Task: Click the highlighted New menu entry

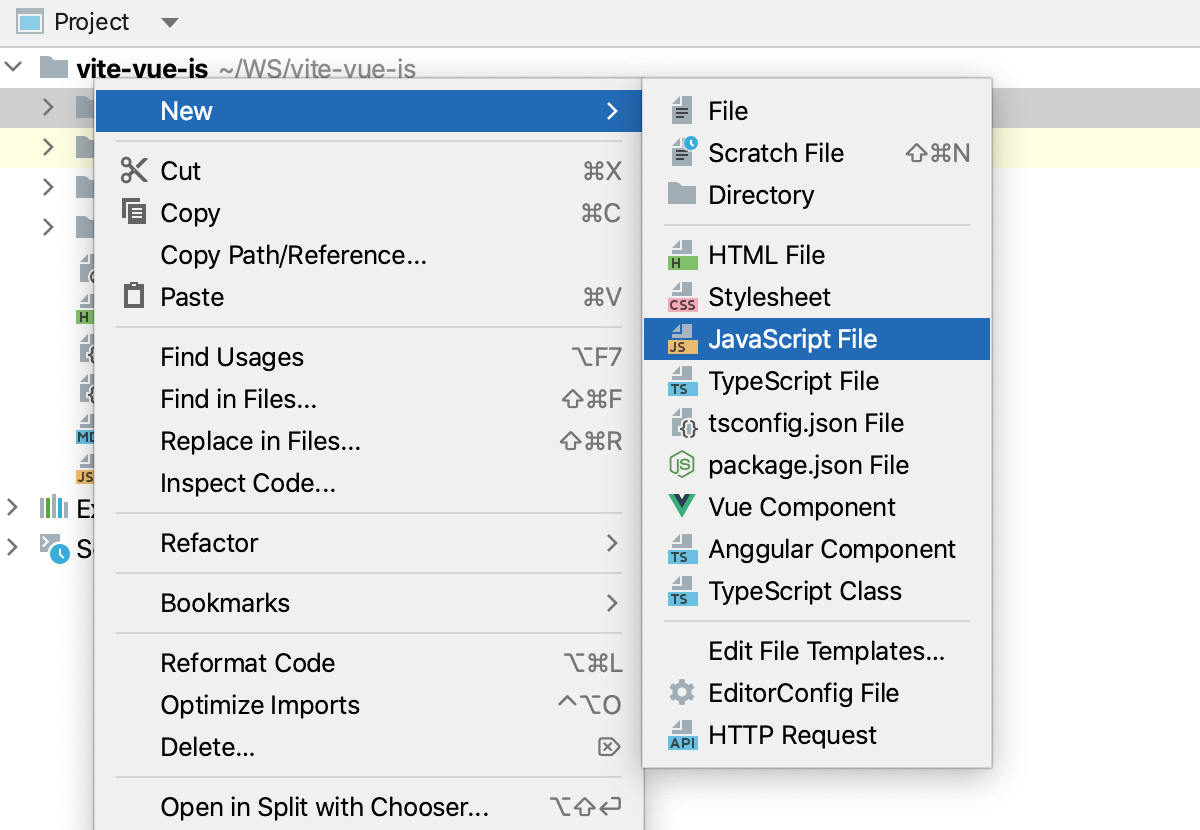Action: (186, 111)
